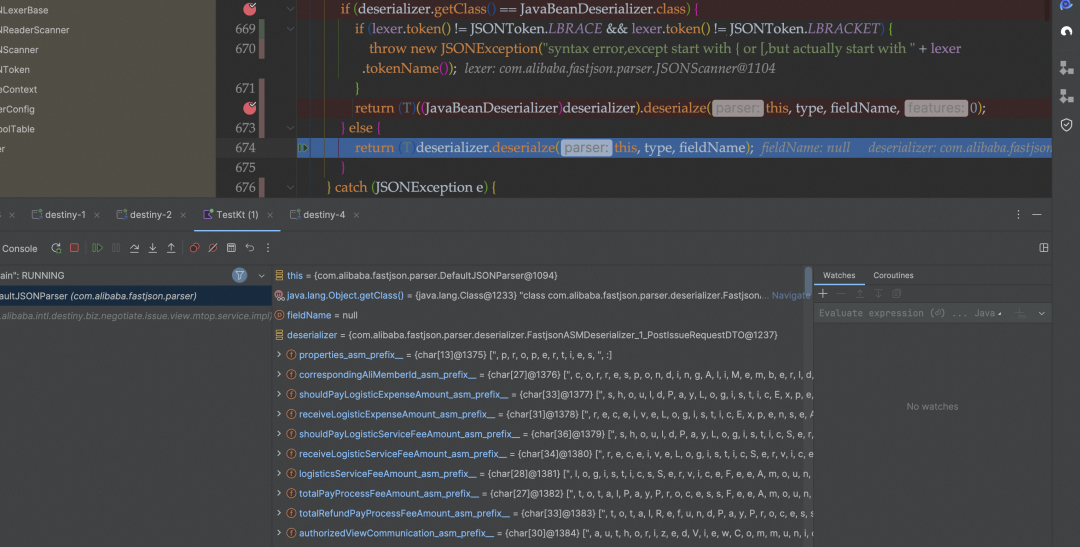Expand totalRefundPayProcessFeeAmount_asm_prefix__ node
The image size is (1080, 547).
click(x=279, y=513)
